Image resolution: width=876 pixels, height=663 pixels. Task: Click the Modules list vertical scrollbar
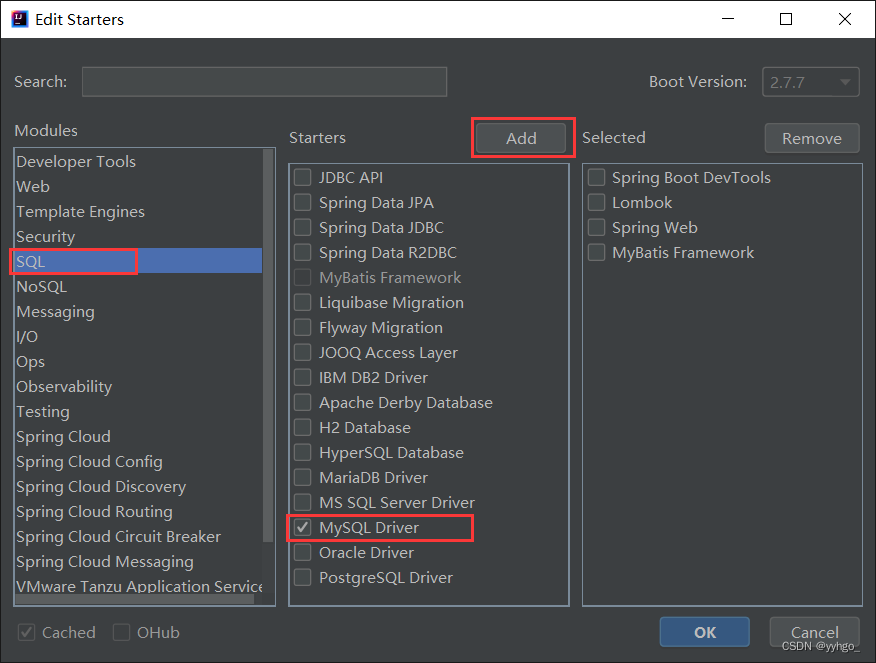[x=268, y=345]
